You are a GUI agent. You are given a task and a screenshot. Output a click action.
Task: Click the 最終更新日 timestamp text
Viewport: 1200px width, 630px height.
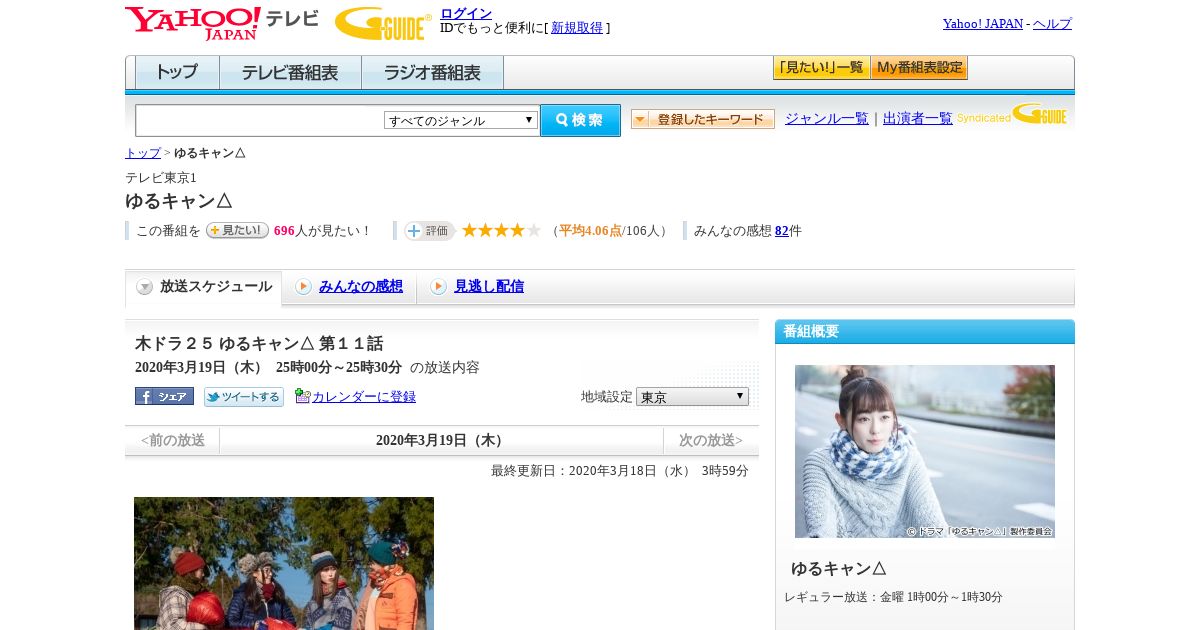click(619, 471)
